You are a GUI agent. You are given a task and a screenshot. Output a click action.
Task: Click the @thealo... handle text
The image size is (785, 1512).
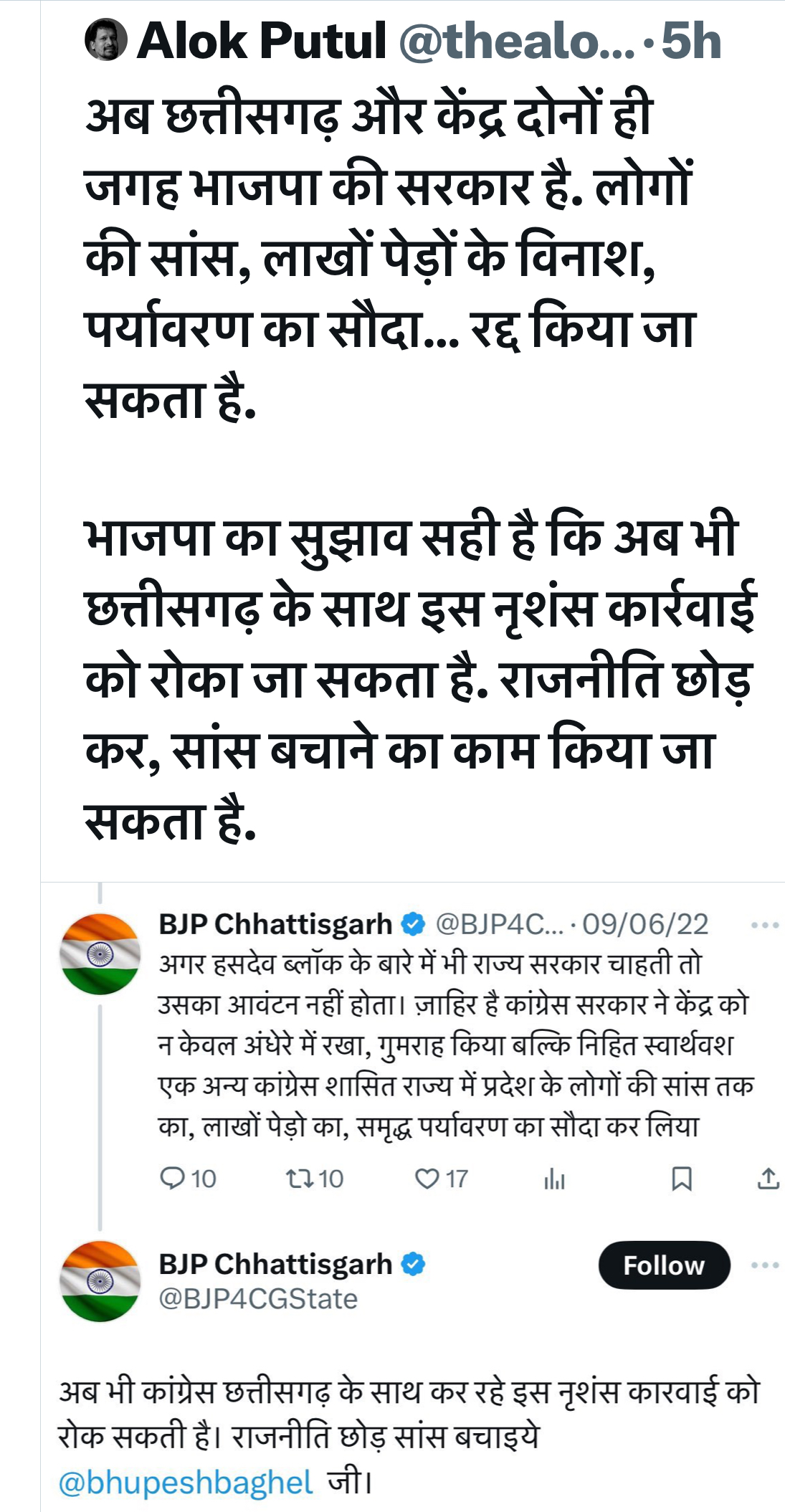click(x=516, y=41)
